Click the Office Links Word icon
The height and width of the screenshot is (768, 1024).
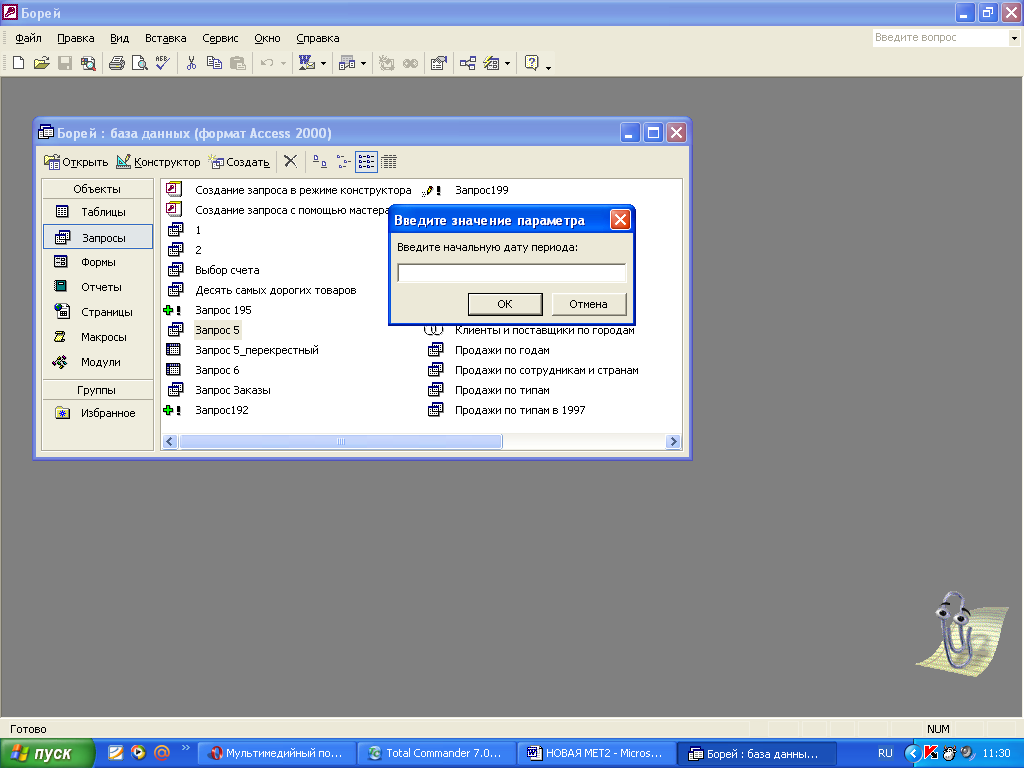point(306,63)
